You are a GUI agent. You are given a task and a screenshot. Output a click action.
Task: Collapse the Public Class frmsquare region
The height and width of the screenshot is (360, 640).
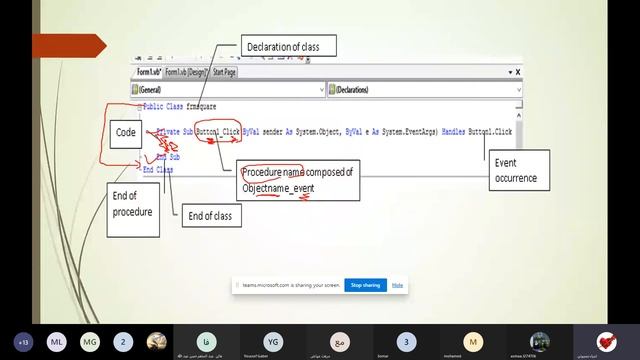[140, 107]
